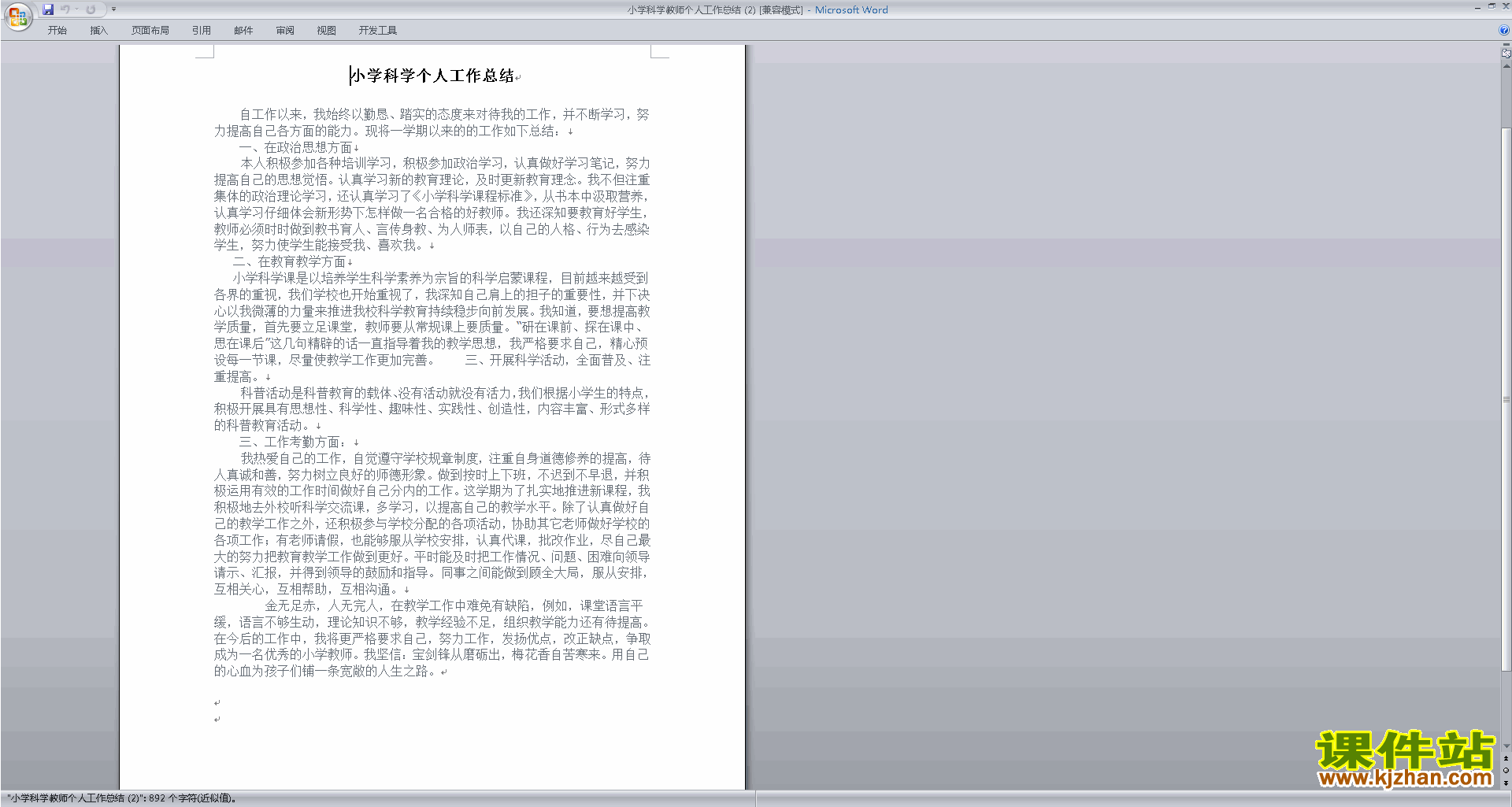Viewport: 1512px width, 807px height.
Task: Click the heading 三、工作考勤方面：
Action: point(292,442)
